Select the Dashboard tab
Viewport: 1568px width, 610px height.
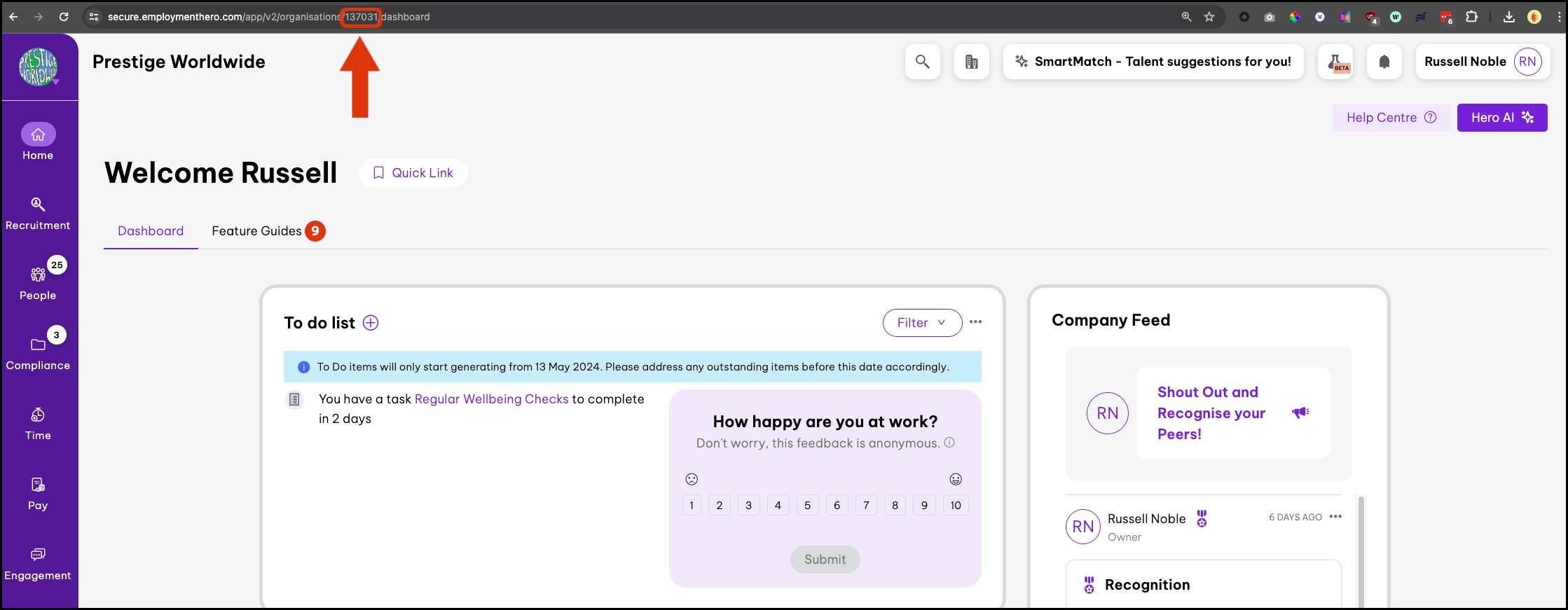click(151, 231)
